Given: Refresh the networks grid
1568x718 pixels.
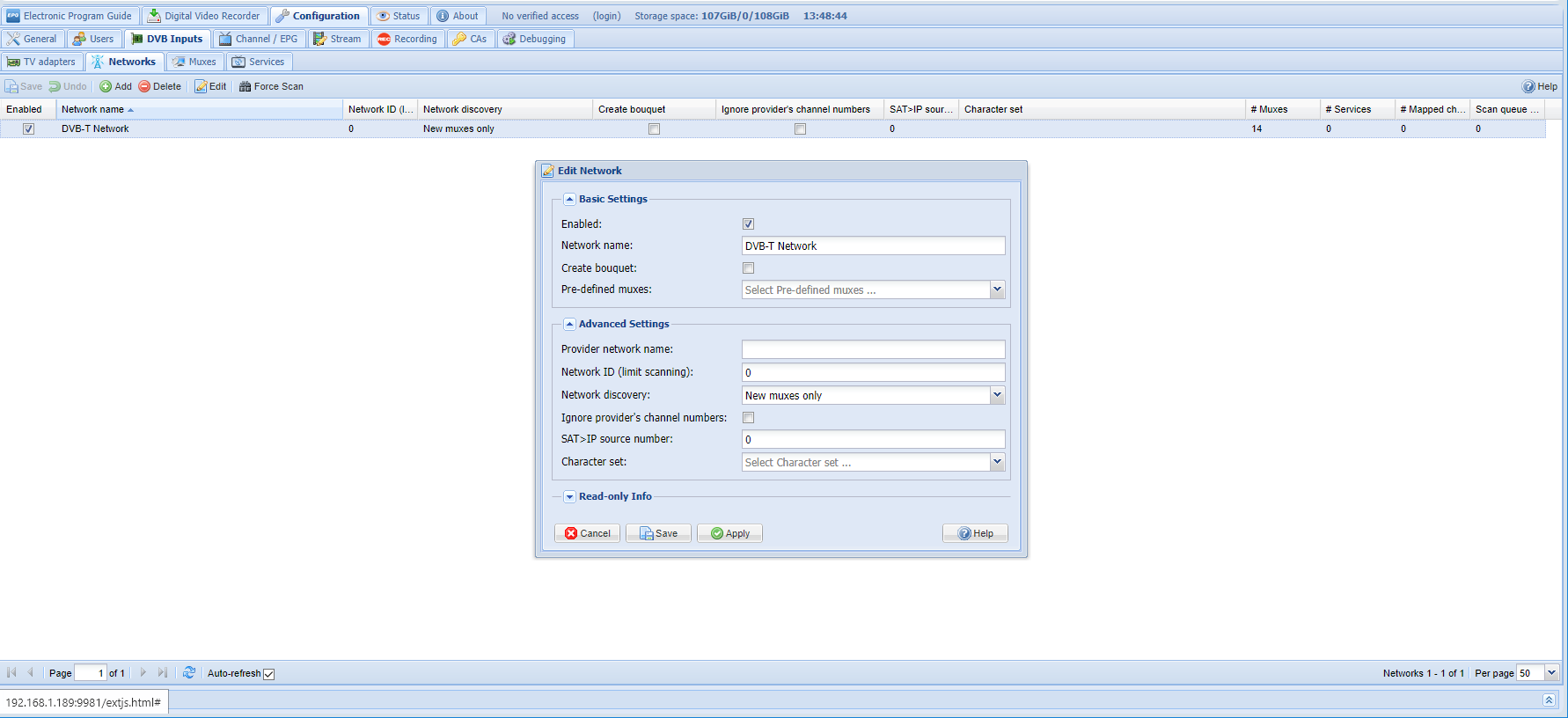Looking at the screenshot, I should 189,673.
